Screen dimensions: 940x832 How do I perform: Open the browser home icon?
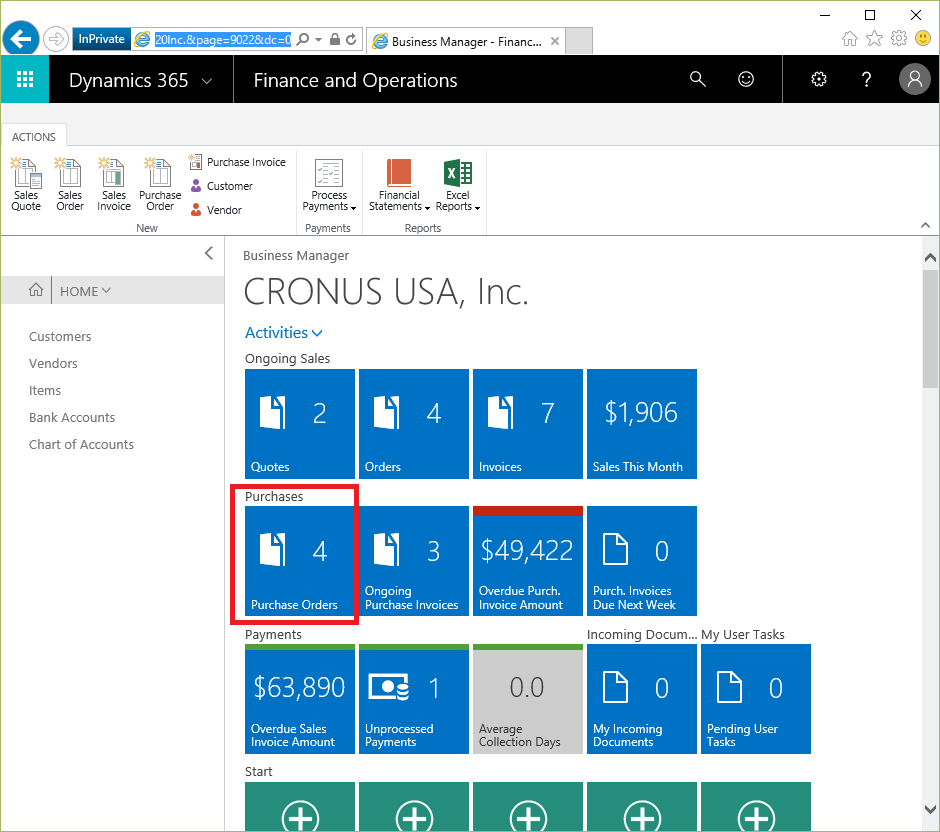point(849,39)
